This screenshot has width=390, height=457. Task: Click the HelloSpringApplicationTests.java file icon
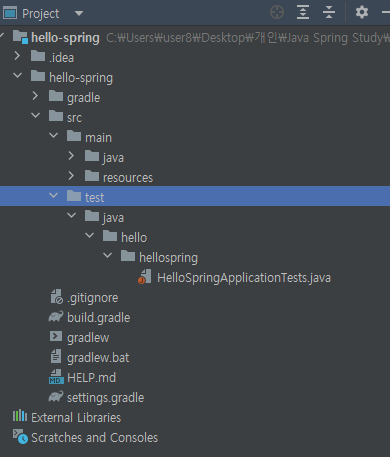[145, 277]
